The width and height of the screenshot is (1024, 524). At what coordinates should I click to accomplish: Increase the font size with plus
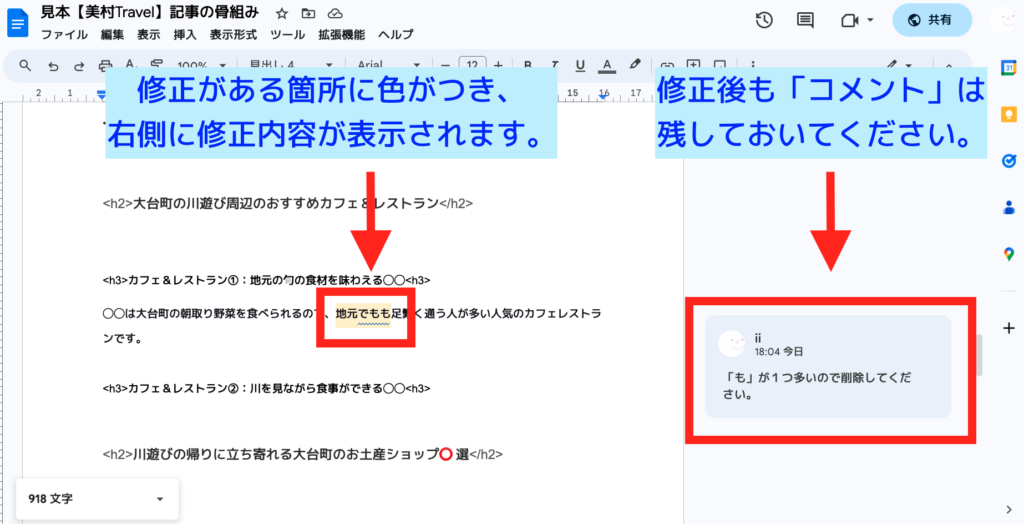pyautogui.click(x=498, y=65)
